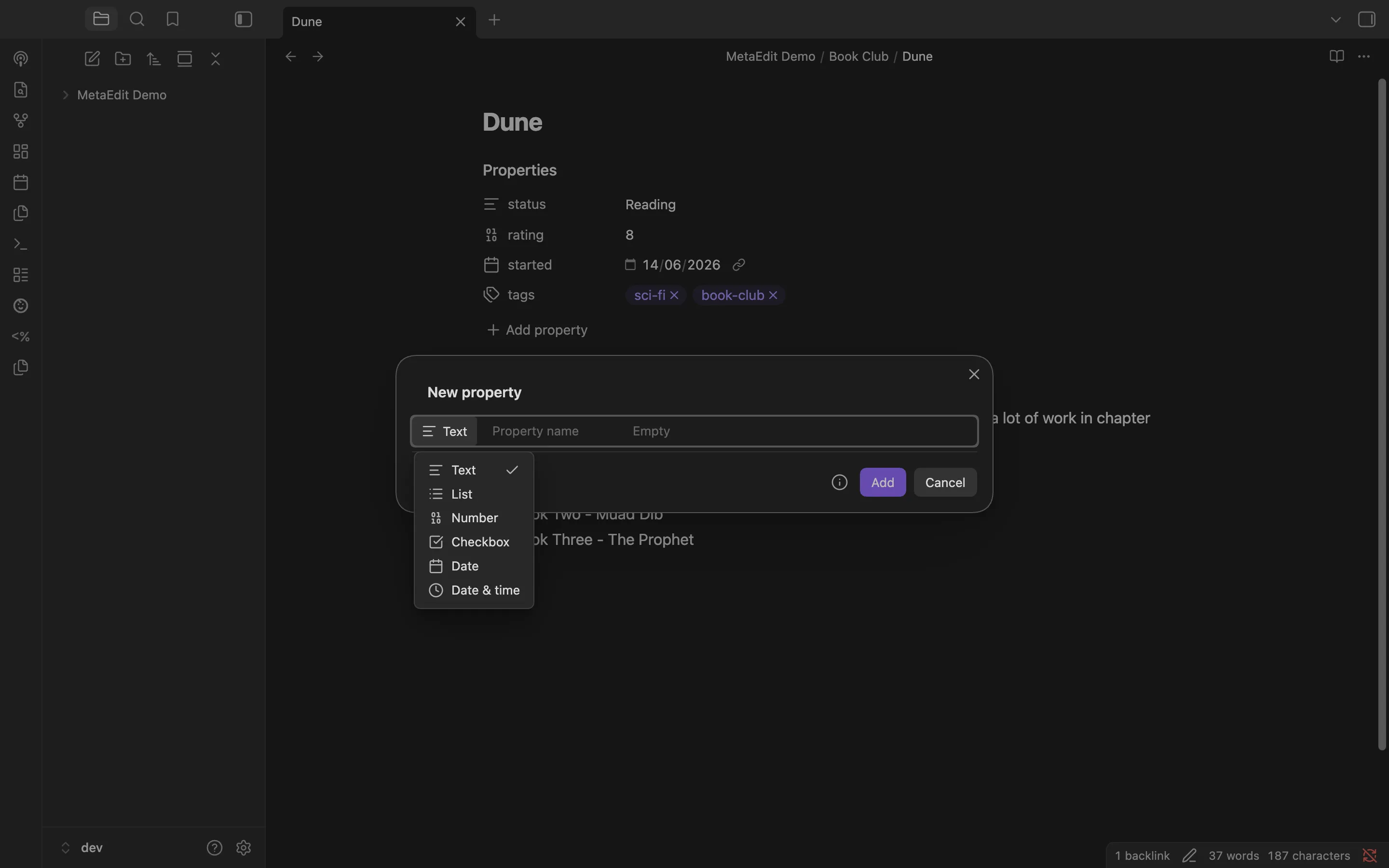
Task: Open the bookmarks icon in sidebar header
Action: pos(173,19)
